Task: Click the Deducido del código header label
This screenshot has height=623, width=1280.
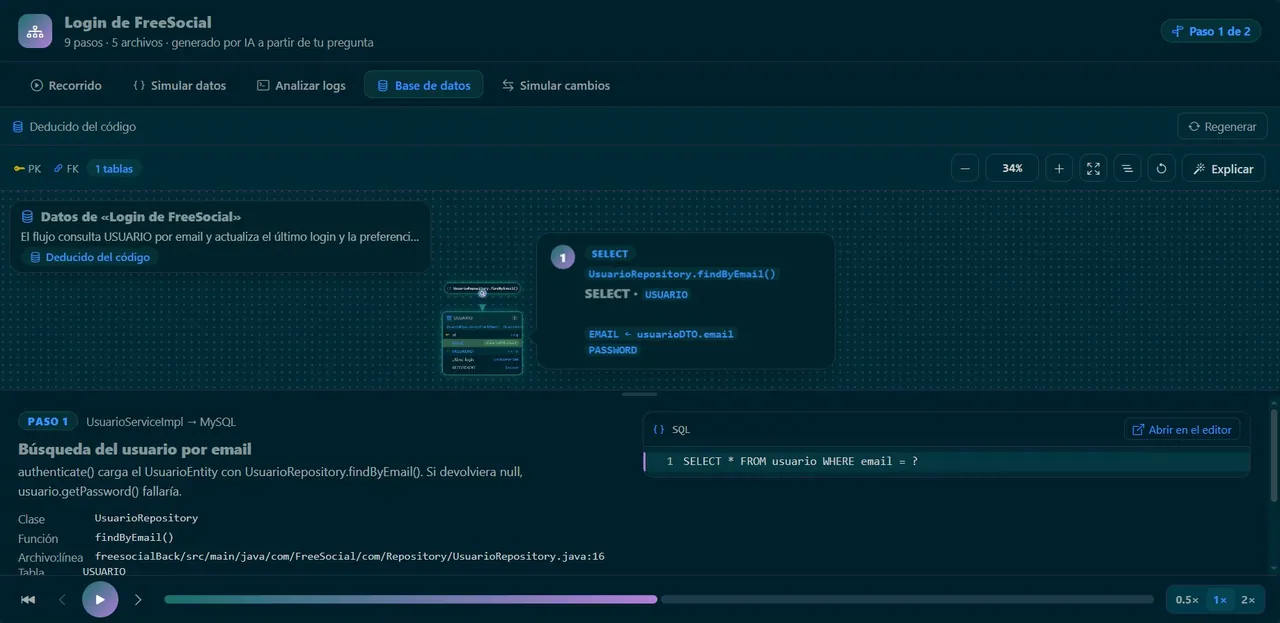Action: pyautogui.click(x=82, y=127)
